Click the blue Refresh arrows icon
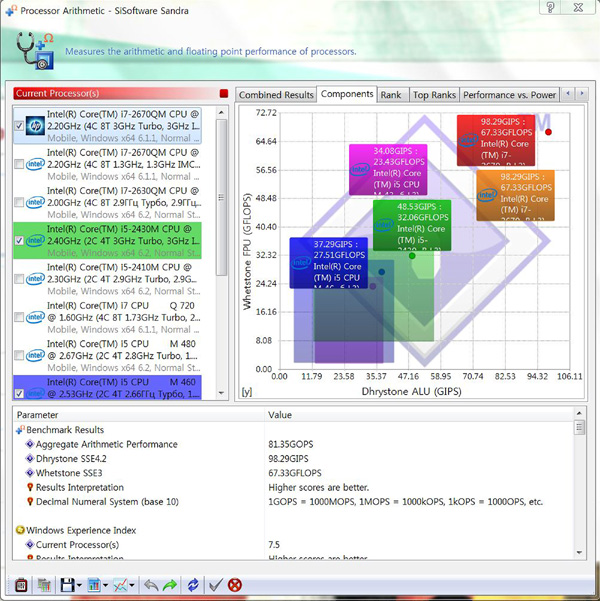 point(193,585)
